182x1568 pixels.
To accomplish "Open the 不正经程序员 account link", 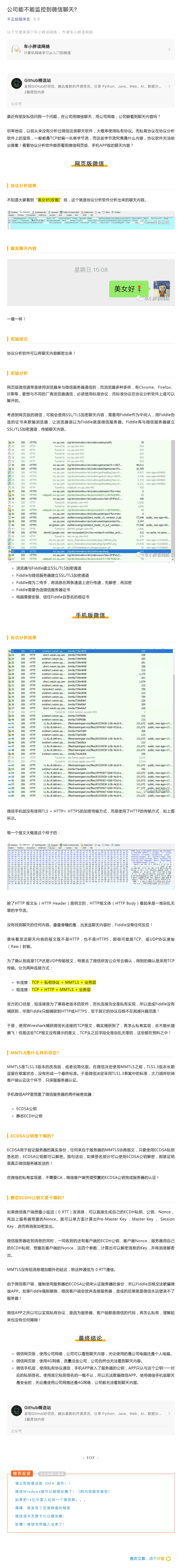I will point(18,19).
